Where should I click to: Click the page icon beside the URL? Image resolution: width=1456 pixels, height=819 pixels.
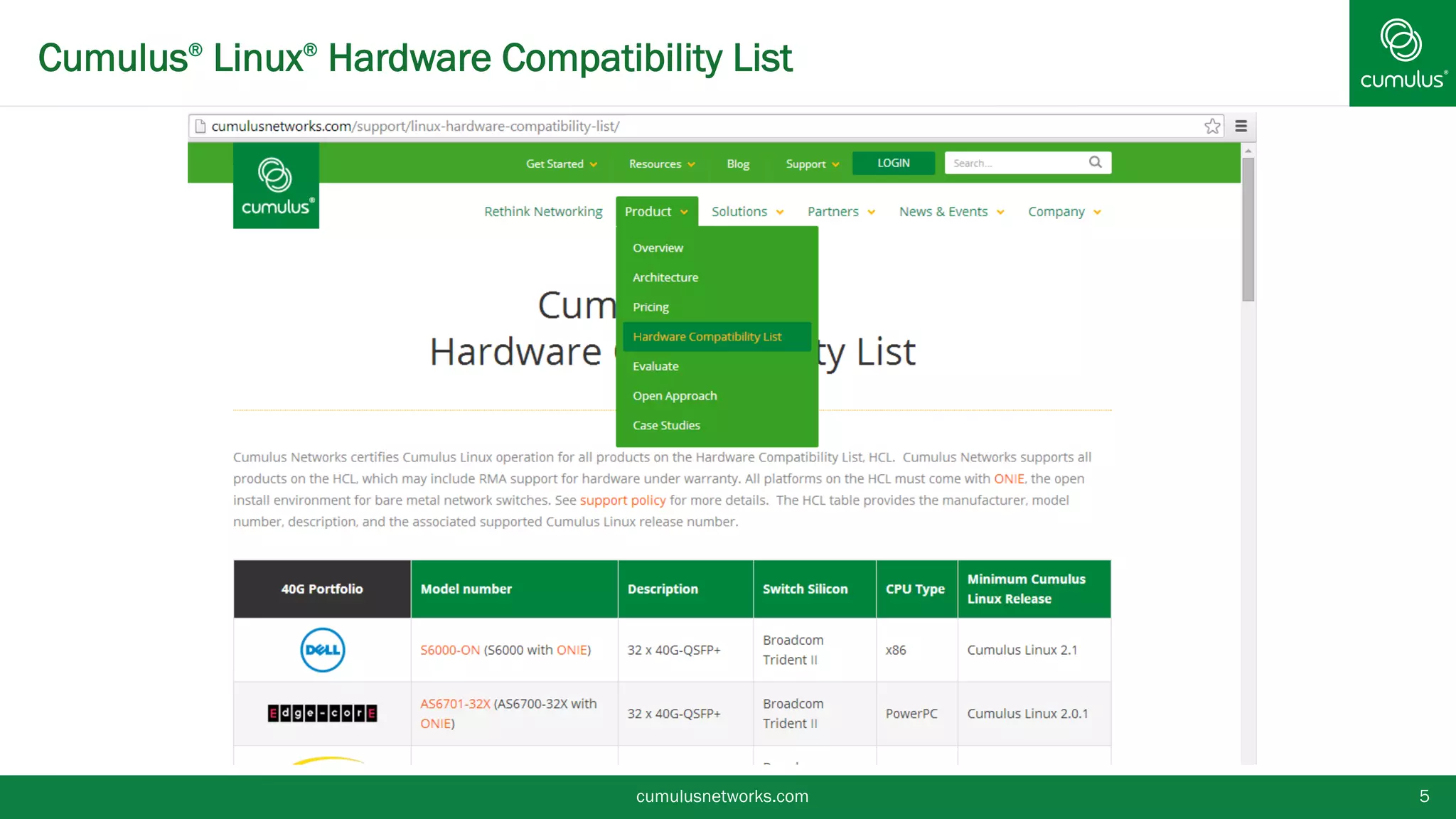click(x=200, y=126)
